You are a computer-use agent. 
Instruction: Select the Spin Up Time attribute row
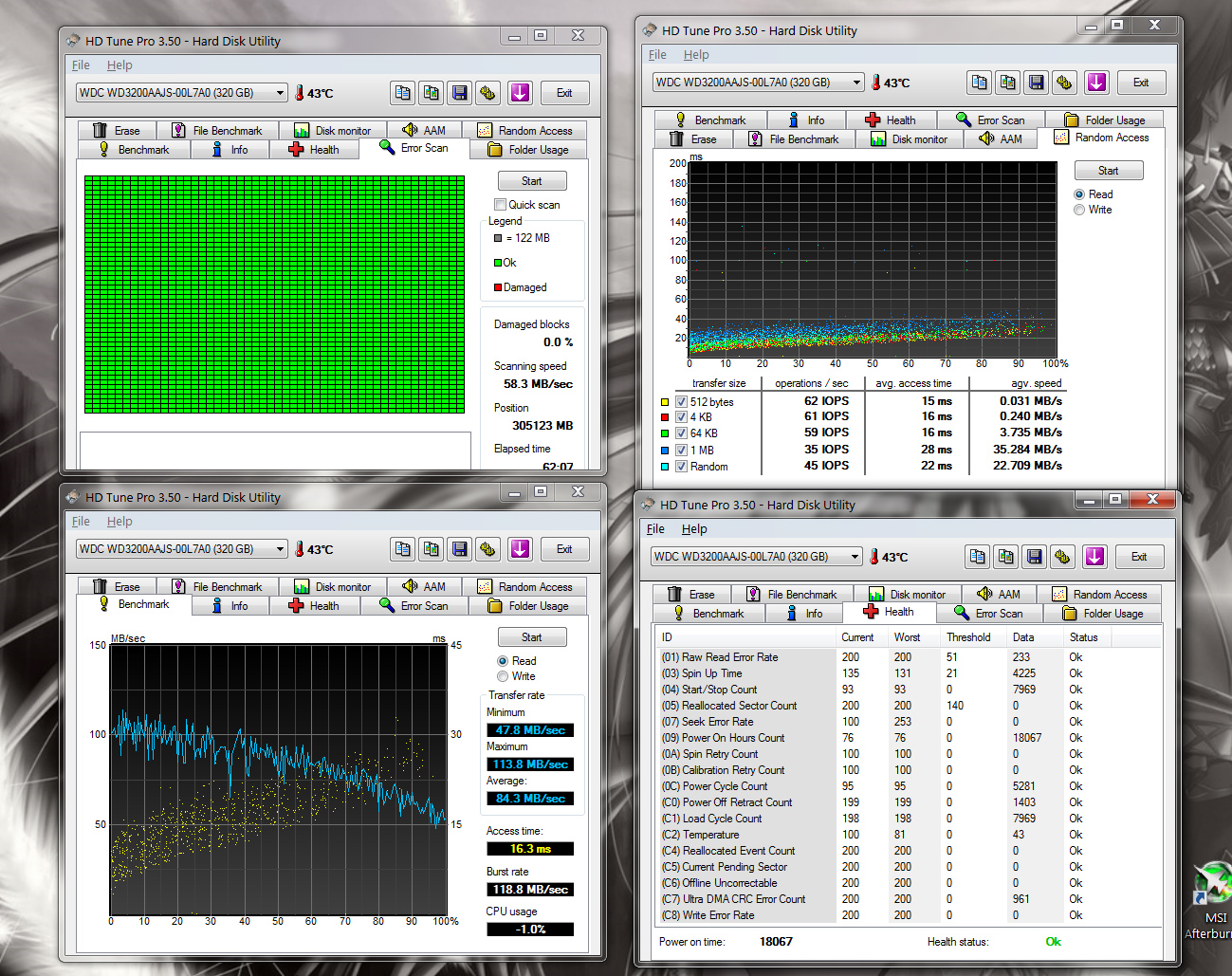point(907,673)
